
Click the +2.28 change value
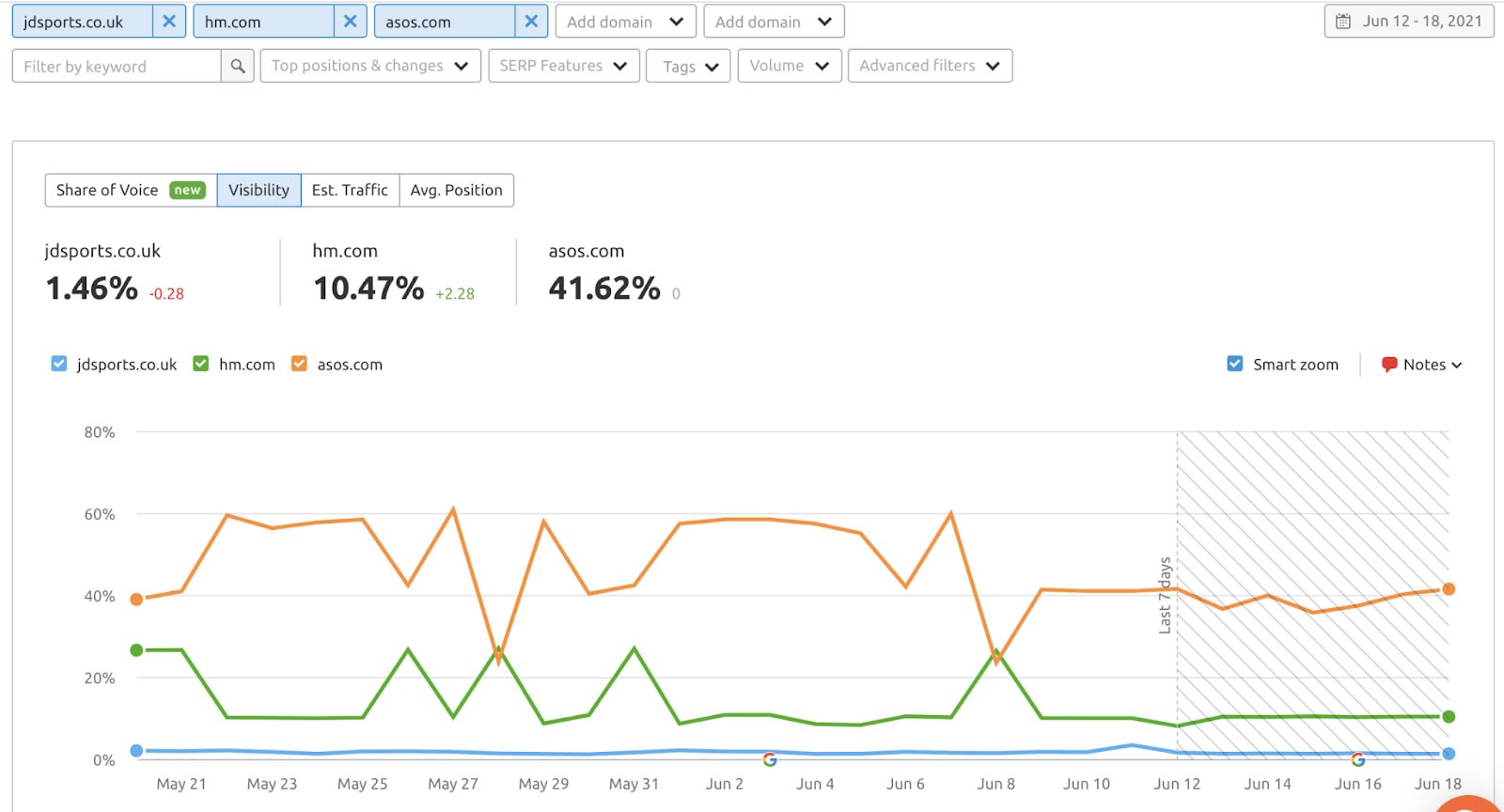pos(455,294)
